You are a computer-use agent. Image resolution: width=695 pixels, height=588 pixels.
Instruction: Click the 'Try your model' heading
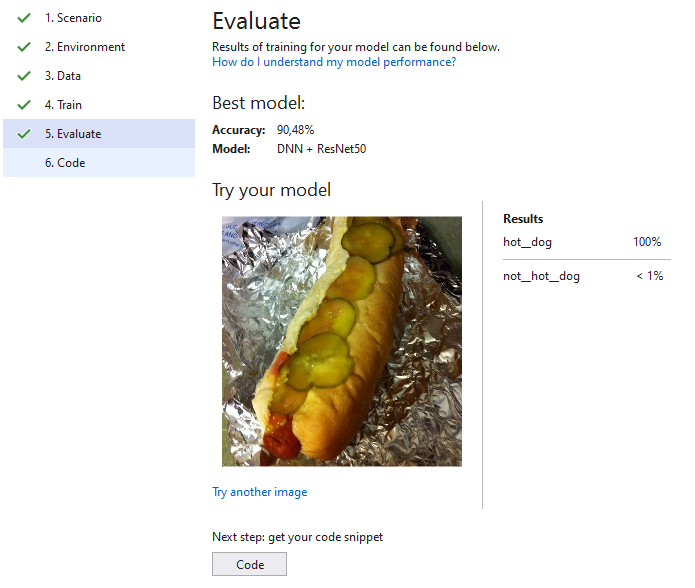[x=271, y=190]
